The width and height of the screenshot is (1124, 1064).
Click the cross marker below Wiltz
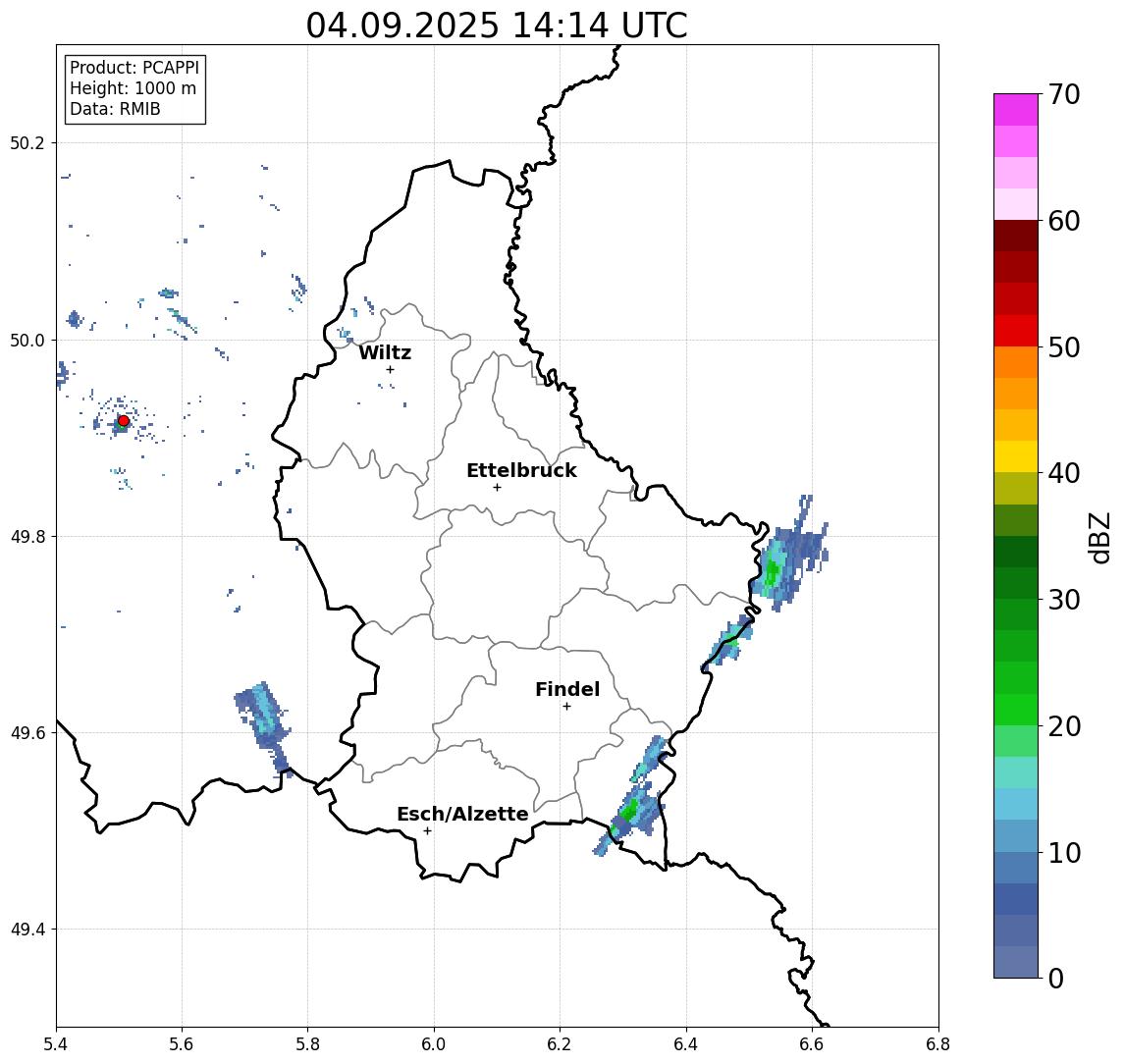tap(390, 369)
